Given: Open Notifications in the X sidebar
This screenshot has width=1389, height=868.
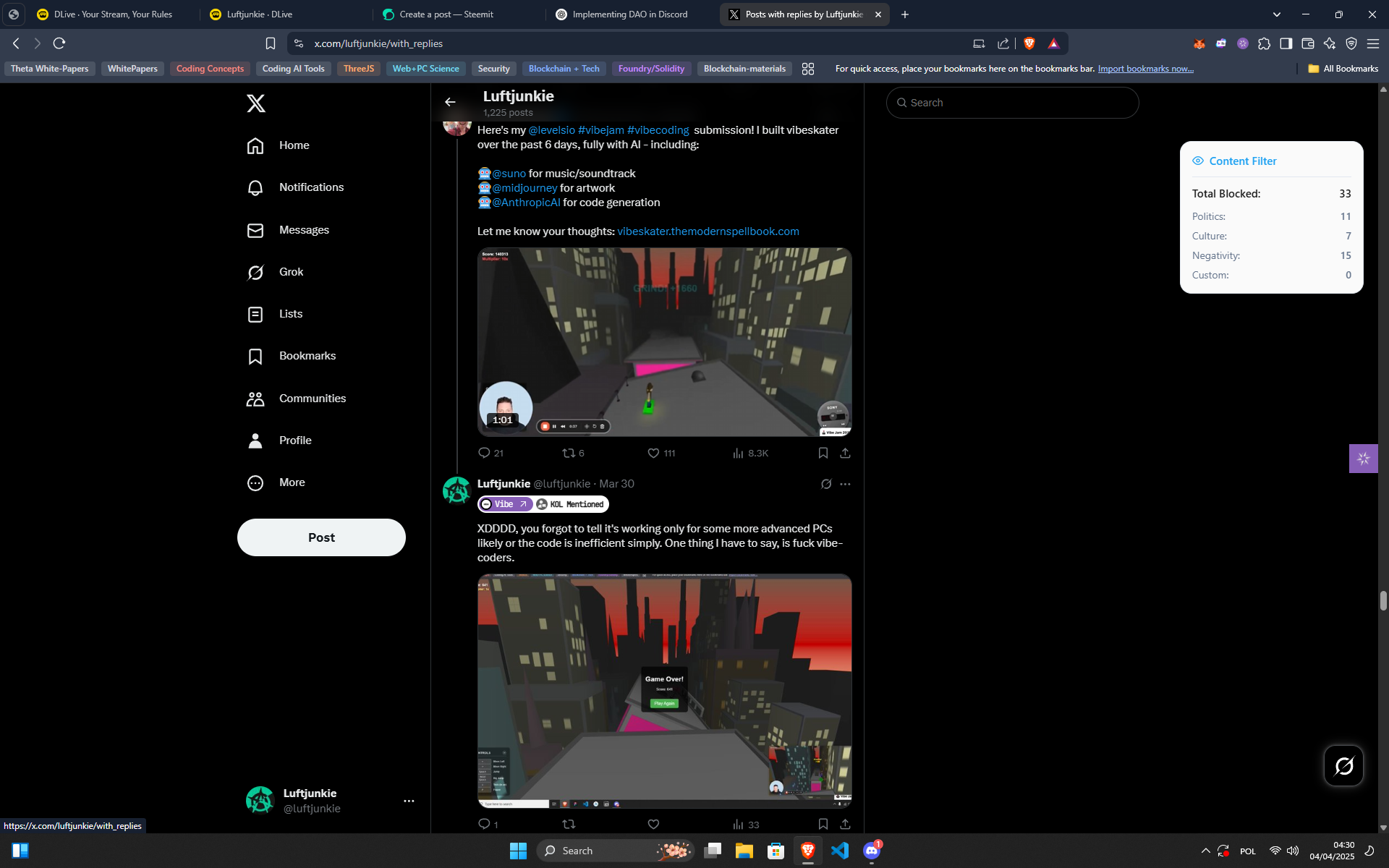Looking at the screenshot, I should (x=311, y=187).
